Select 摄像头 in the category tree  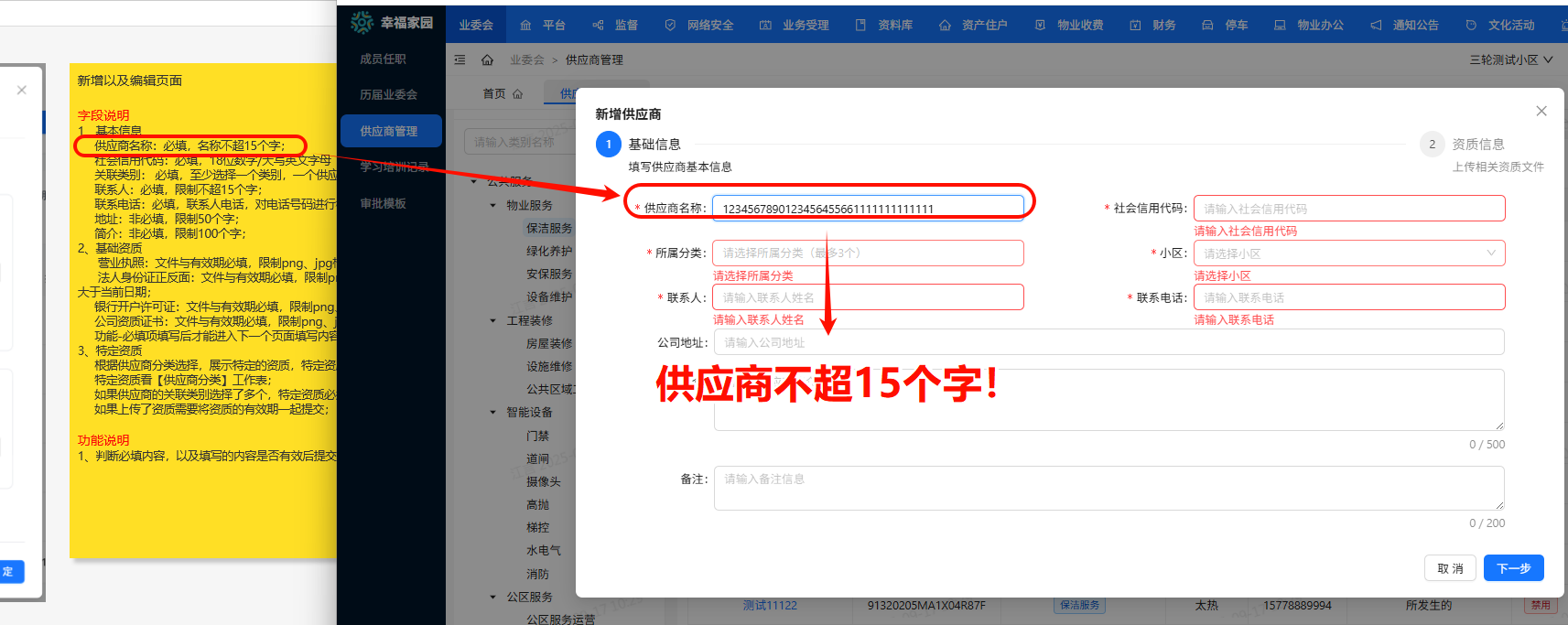[x=544, y=481]
